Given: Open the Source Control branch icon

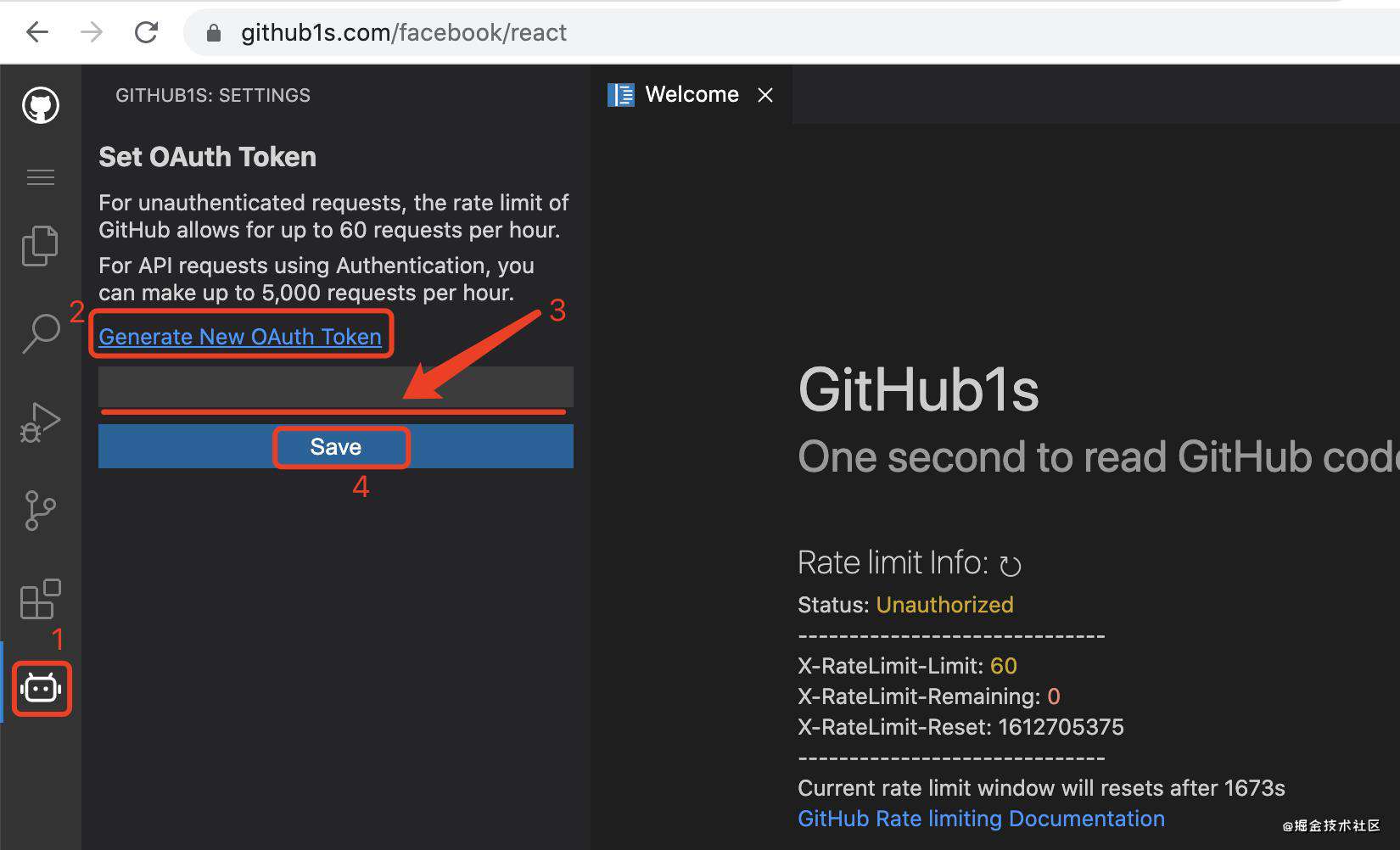Looking at the screenshot, I should [x=40, y=510].
